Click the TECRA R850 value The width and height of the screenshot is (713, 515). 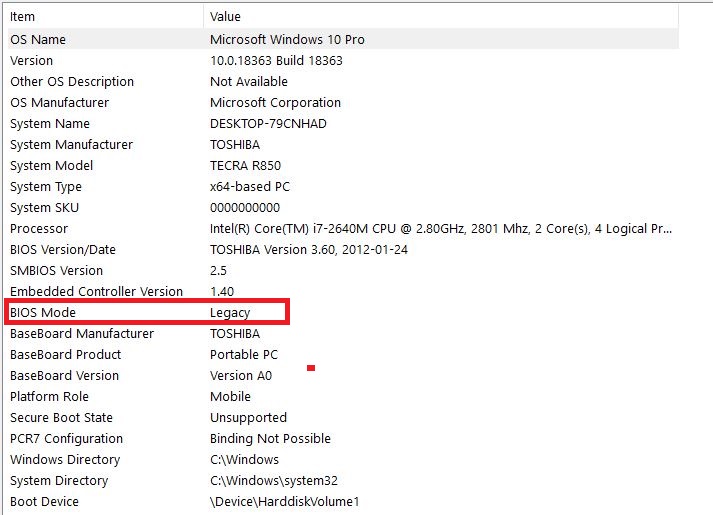[246, 165]
